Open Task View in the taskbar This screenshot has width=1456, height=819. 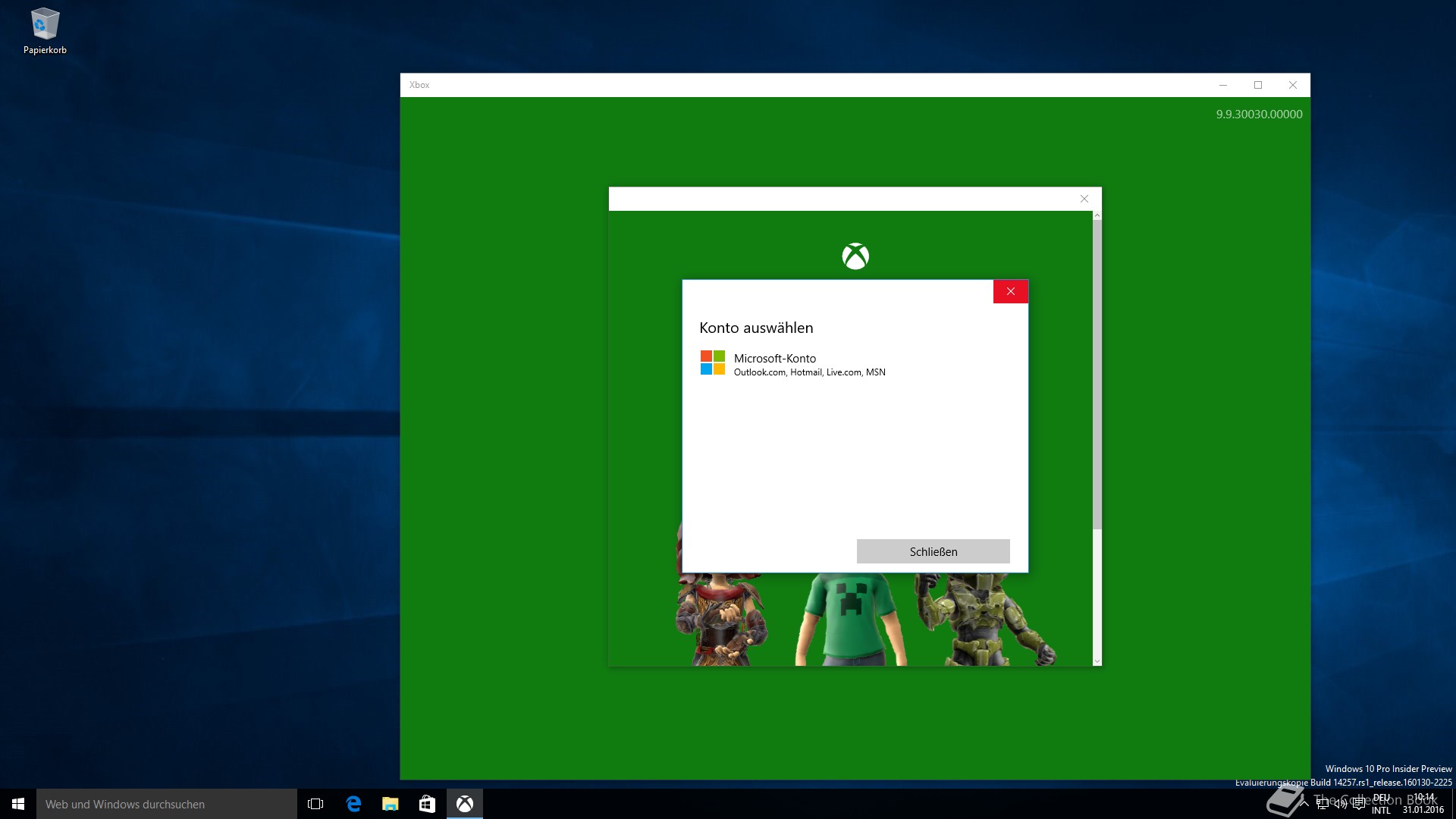315,804
